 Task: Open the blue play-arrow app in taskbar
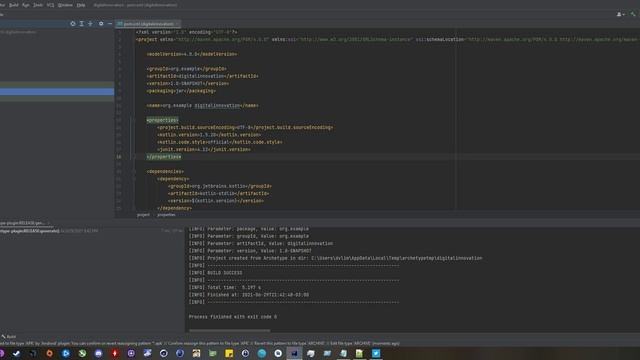(x=66, y=353)
